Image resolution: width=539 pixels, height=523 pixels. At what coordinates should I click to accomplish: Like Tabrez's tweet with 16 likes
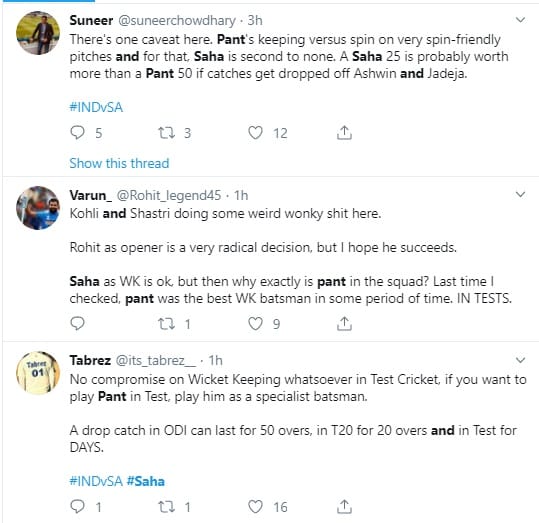click(x=255, y=506)
